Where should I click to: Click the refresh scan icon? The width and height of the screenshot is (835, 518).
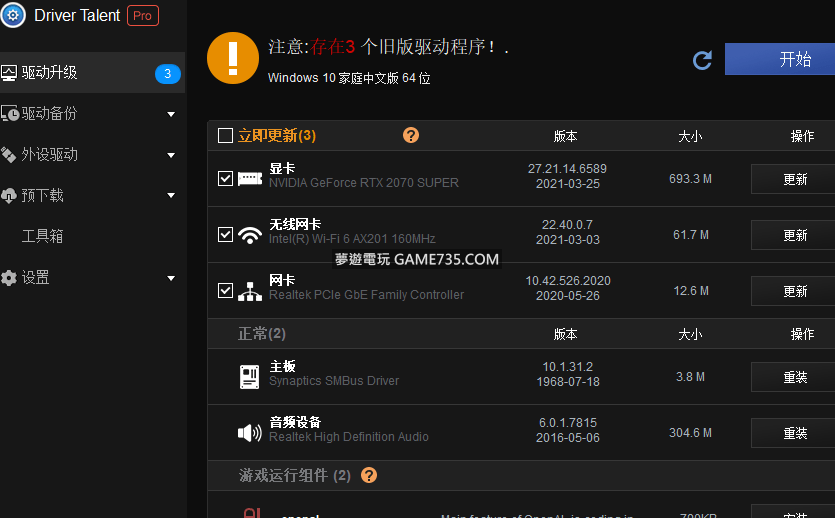point(702,60)
